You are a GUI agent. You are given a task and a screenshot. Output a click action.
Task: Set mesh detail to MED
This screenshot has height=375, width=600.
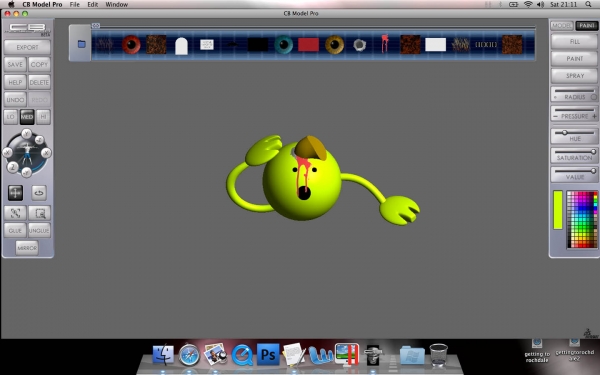click(x=27, y=117)
